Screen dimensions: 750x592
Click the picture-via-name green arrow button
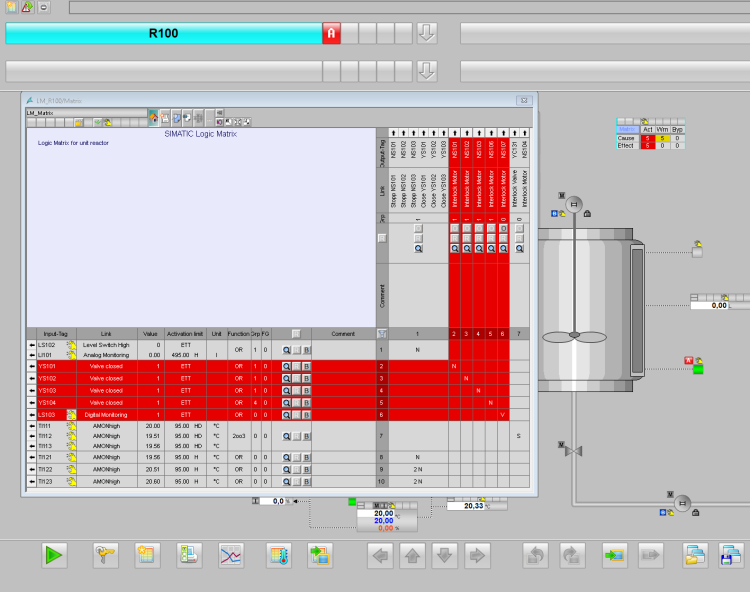tap(320, 555)
